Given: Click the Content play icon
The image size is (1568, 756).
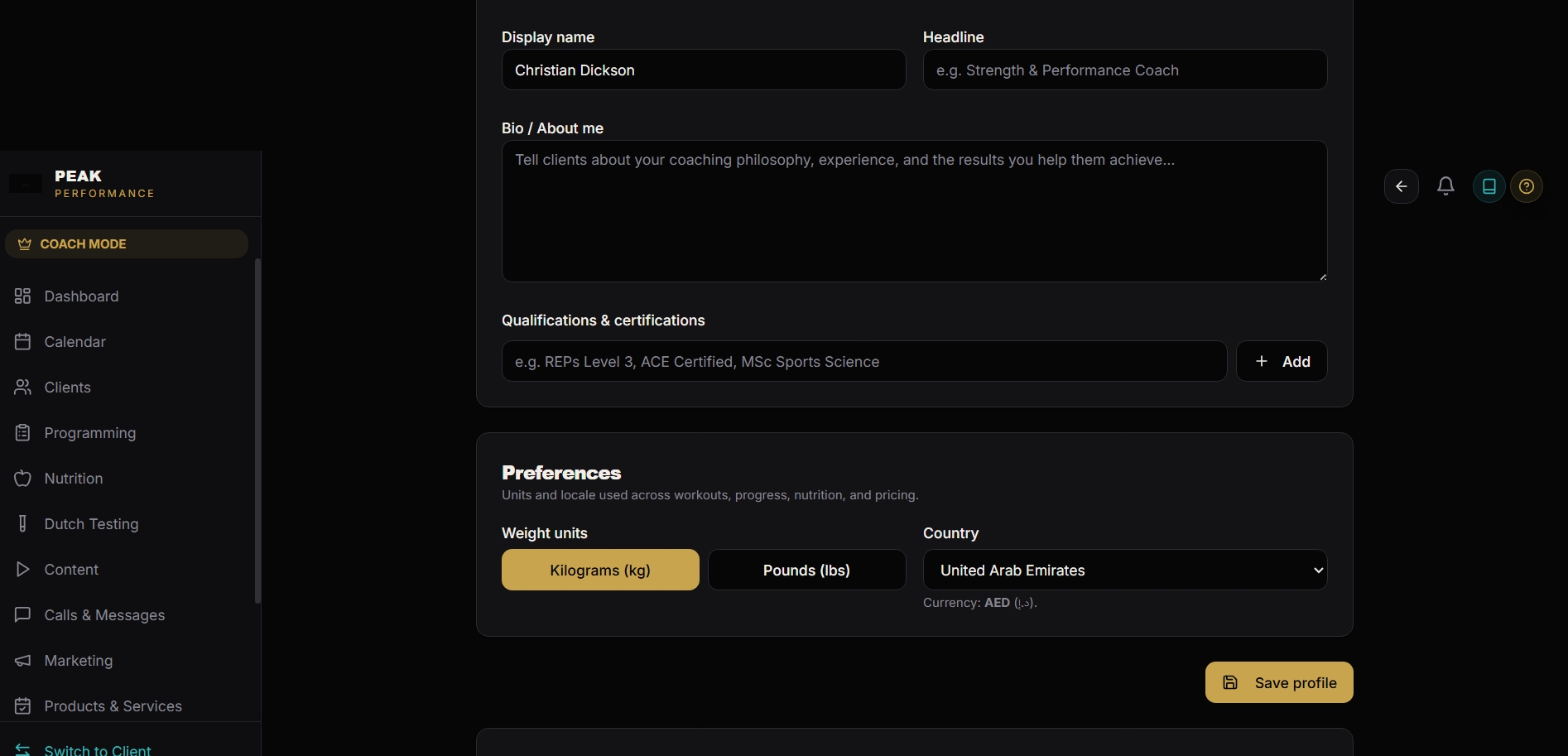Looking at the screenshot, I should pyautogui.click(x=22, y=570).
